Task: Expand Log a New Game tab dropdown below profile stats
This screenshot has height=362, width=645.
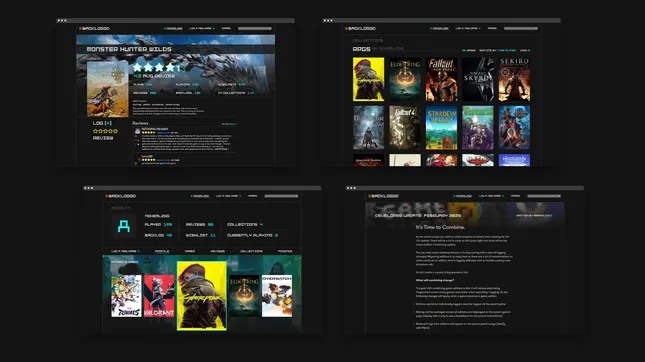Action: [x=125, y=251]
